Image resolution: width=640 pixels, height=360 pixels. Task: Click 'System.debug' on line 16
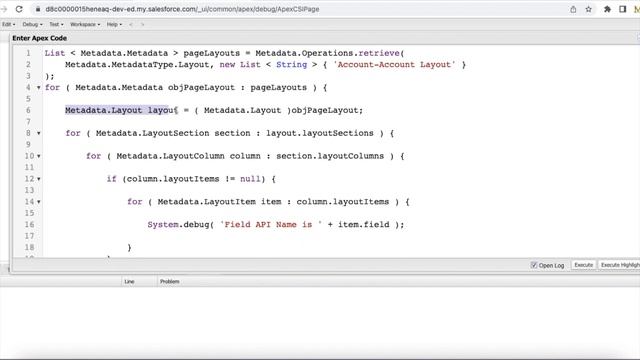click(x=178, y=224)
